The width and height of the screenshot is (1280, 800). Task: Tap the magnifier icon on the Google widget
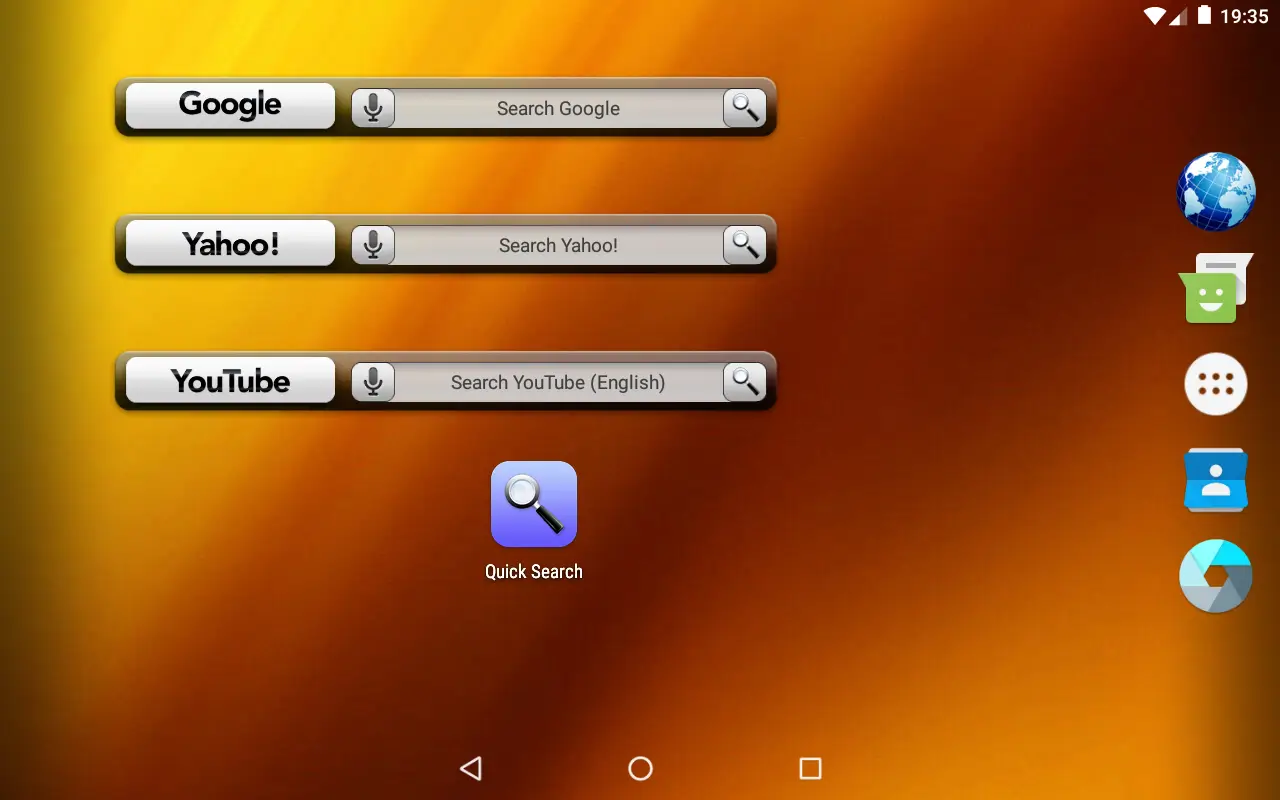click(744, 107)
